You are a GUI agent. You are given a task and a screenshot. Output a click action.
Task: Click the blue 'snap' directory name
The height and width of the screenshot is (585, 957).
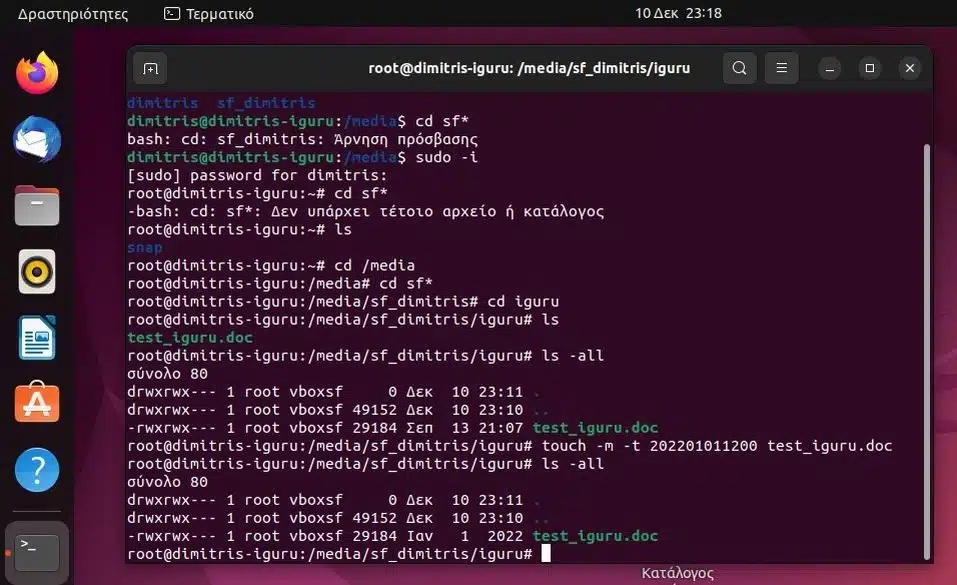click(x=145, y=248)
